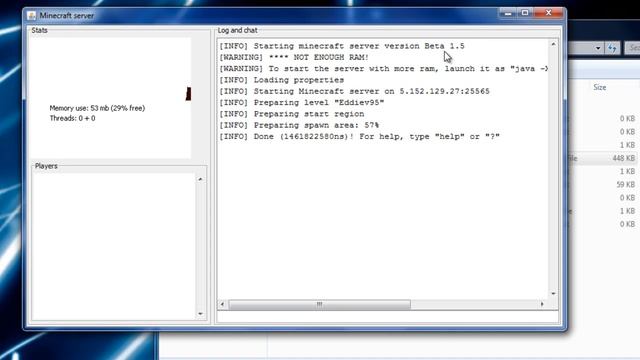
Task: Click the 'Done (1461822580ns)!' log line
Action: [x=360, y=137]
